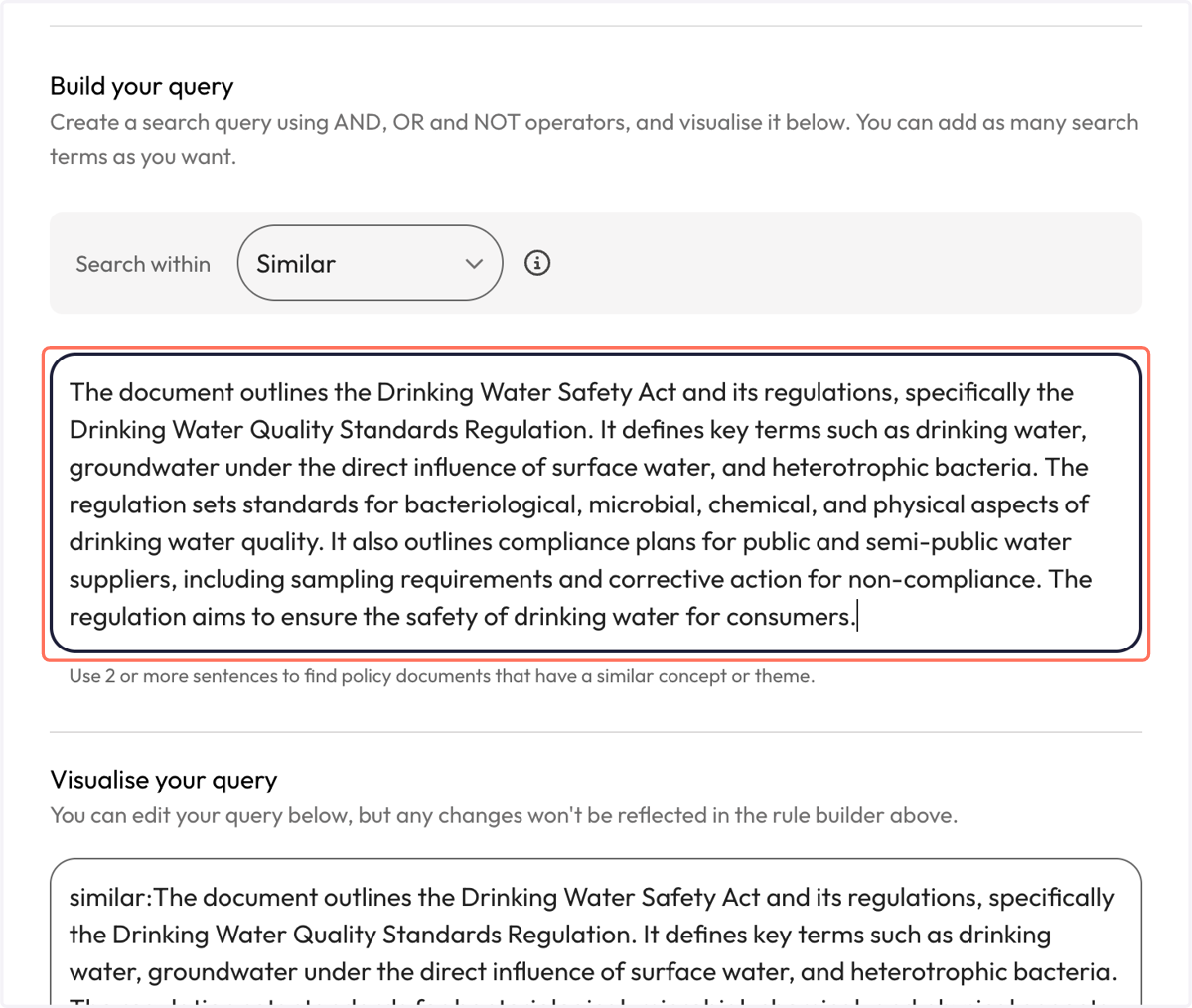Click the Visualise your query text area
Screen dimensions: 1192x1008
pos(596,934)
